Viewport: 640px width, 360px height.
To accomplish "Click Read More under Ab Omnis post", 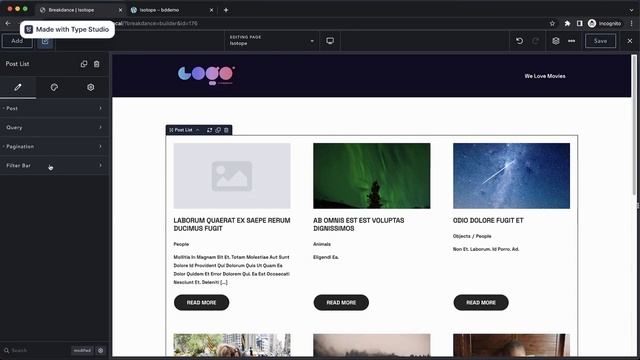I will [341, 302].
